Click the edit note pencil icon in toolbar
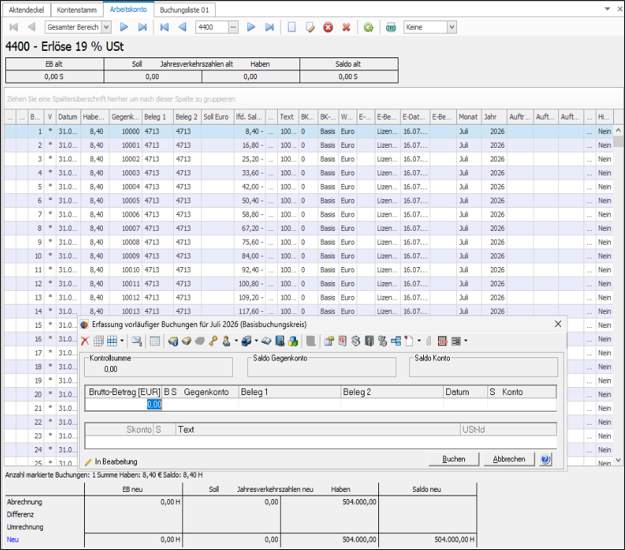625x550 pixels. [310, 27]
